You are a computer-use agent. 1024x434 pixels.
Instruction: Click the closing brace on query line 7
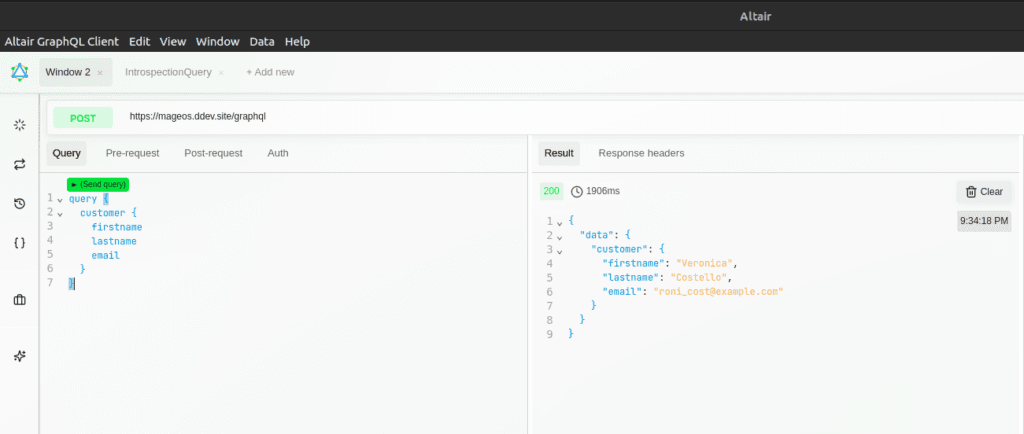(x=71, y=283)
